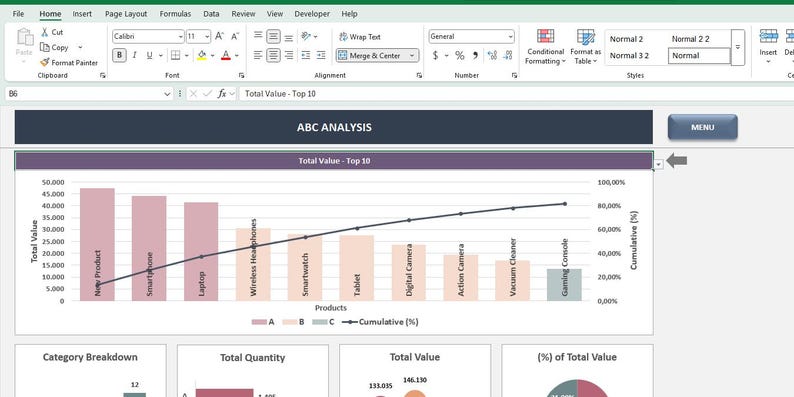Apply the Normal cell style
This screenshot has height=397, width=794.
699,56
